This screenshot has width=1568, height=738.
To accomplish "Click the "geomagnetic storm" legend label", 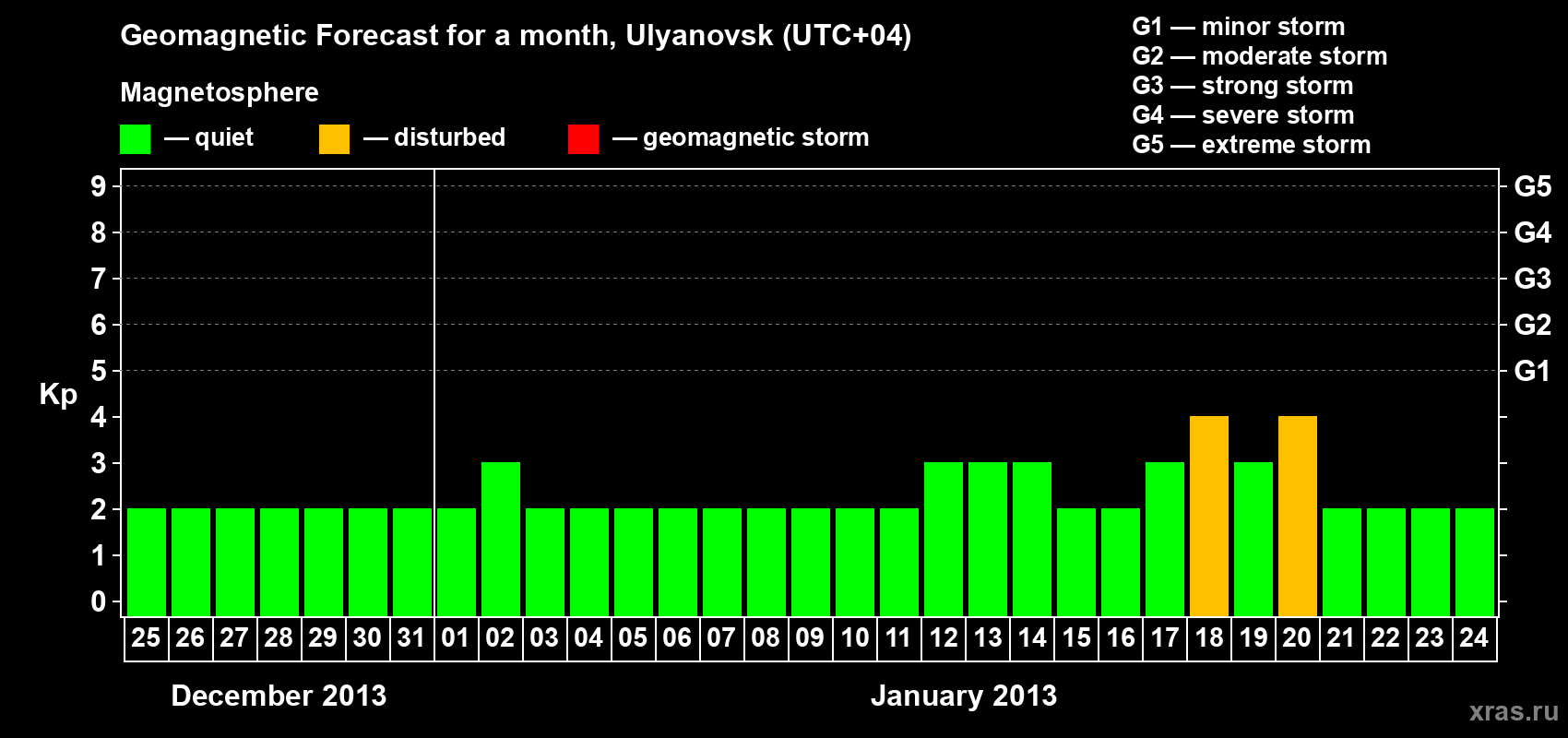I will (x=755, y=137).
